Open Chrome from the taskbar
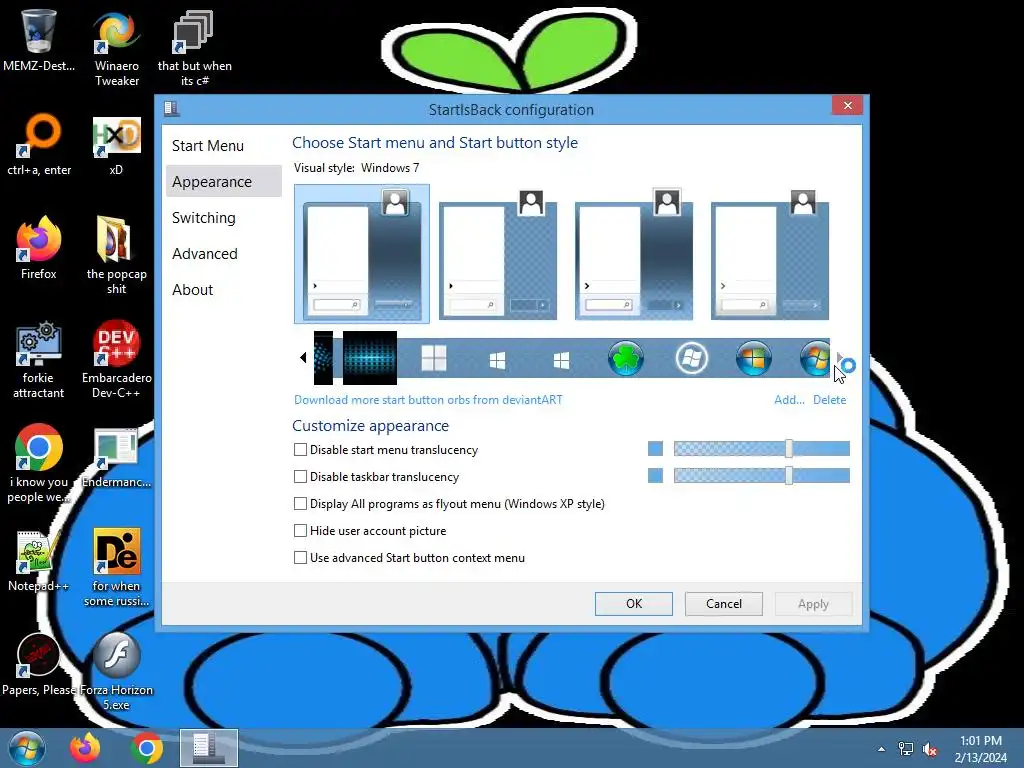Screen dimensions: 1024x768 click(x=147, y=748)
